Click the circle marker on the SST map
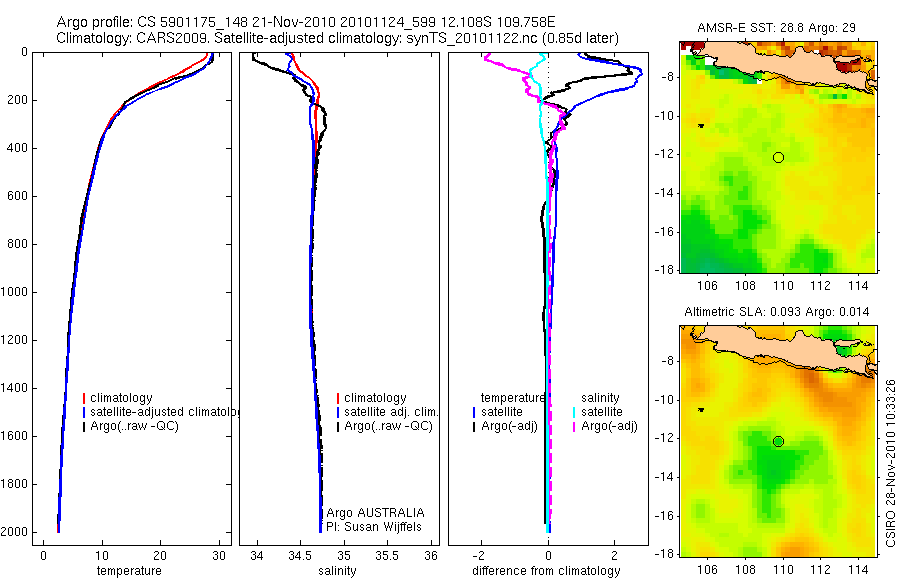The width and height of the screenshot is (900, 580). pyautogui.click(x=778, y=157)
